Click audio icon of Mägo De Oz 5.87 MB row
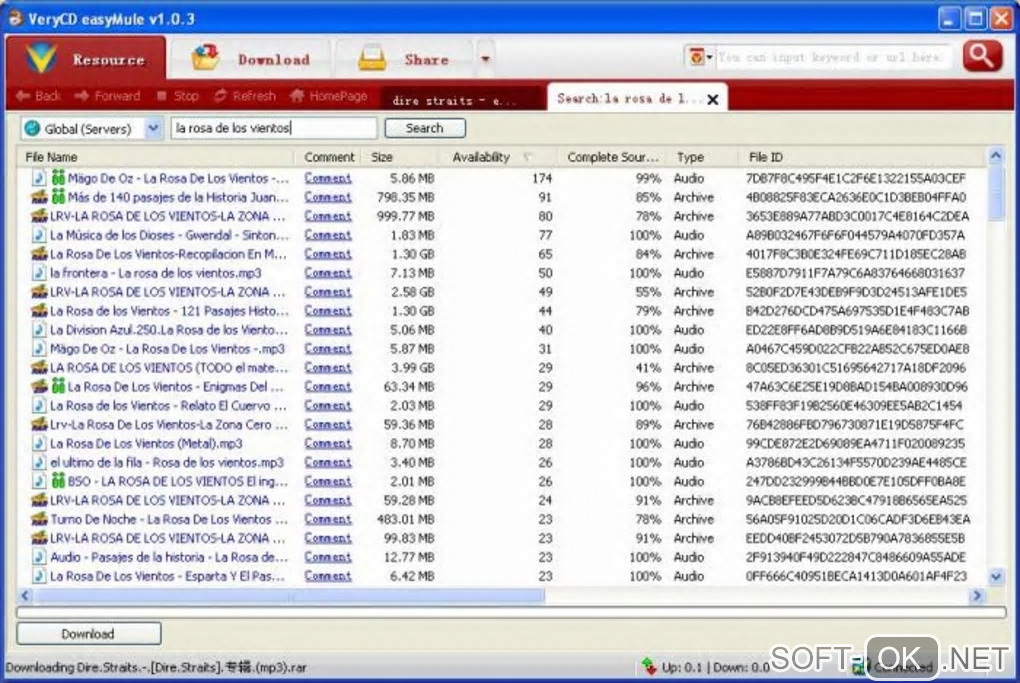This screenshot has height=683, width=1020. (x=39, y=348)
